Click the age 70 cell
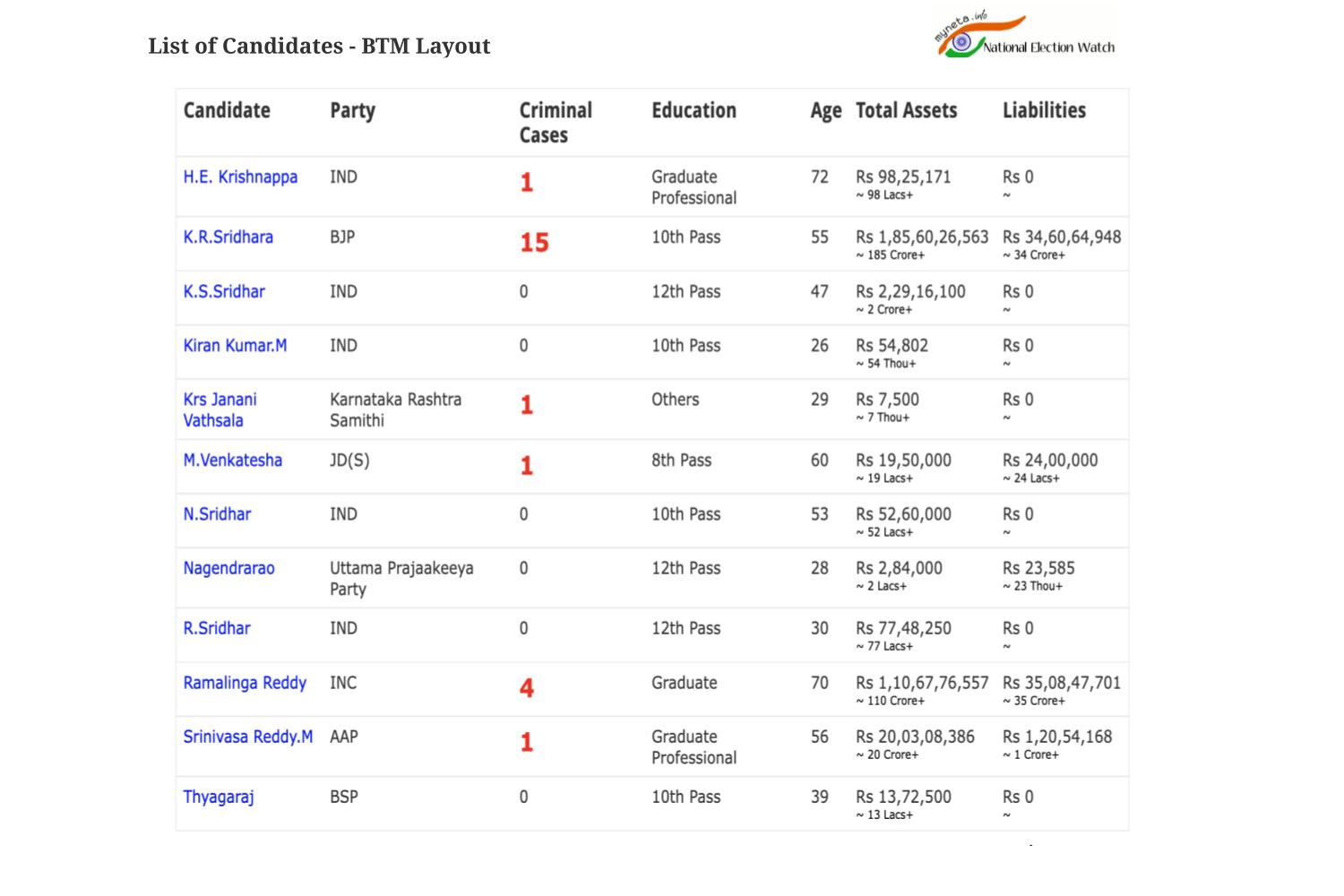This screenshot has width=1344, height=896. click(x=819, y=683)
